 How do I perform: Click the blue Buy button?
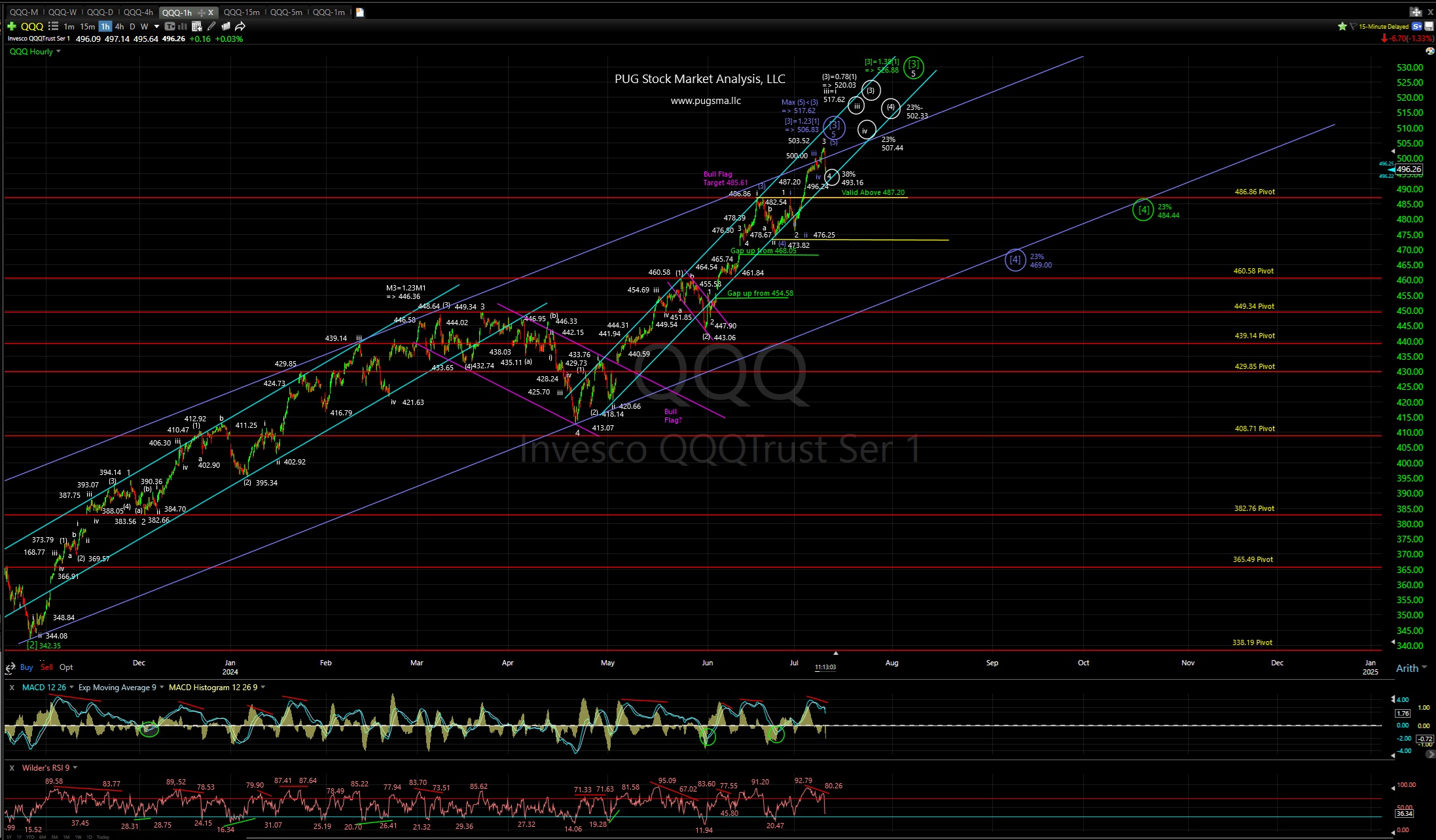(26, 667)
